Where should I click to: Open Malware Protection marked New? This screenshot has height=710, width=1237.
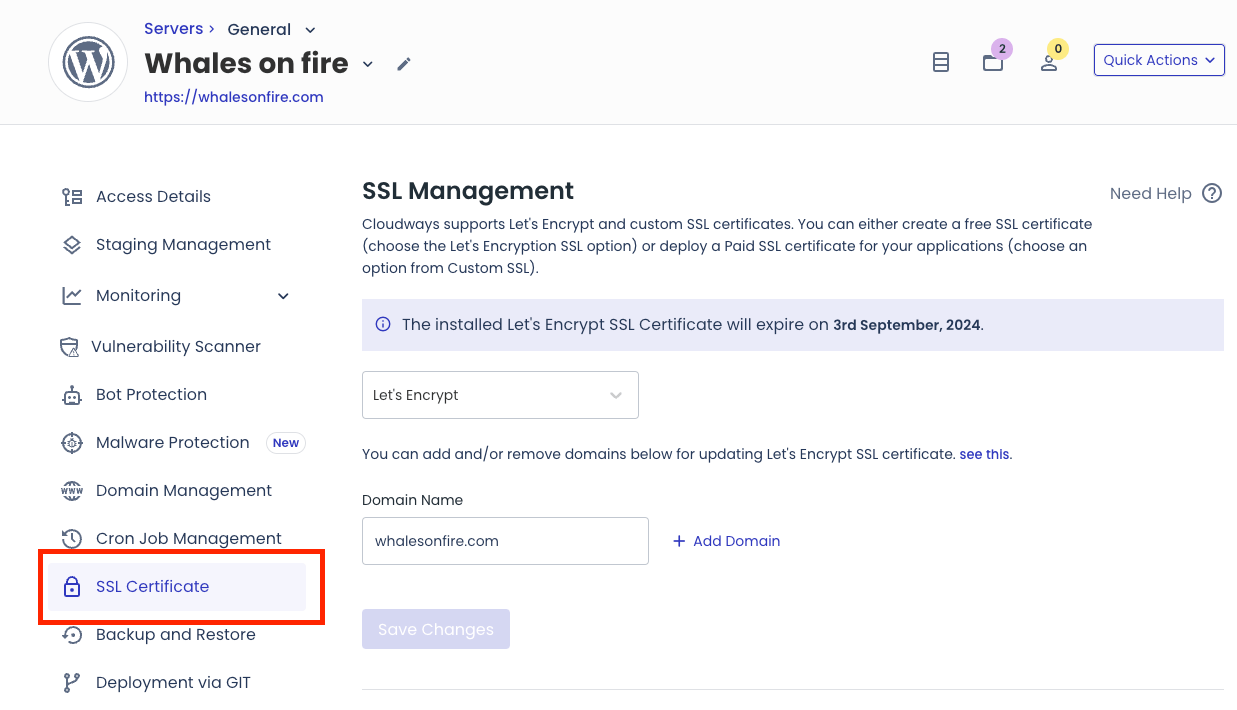pos(172,442)
